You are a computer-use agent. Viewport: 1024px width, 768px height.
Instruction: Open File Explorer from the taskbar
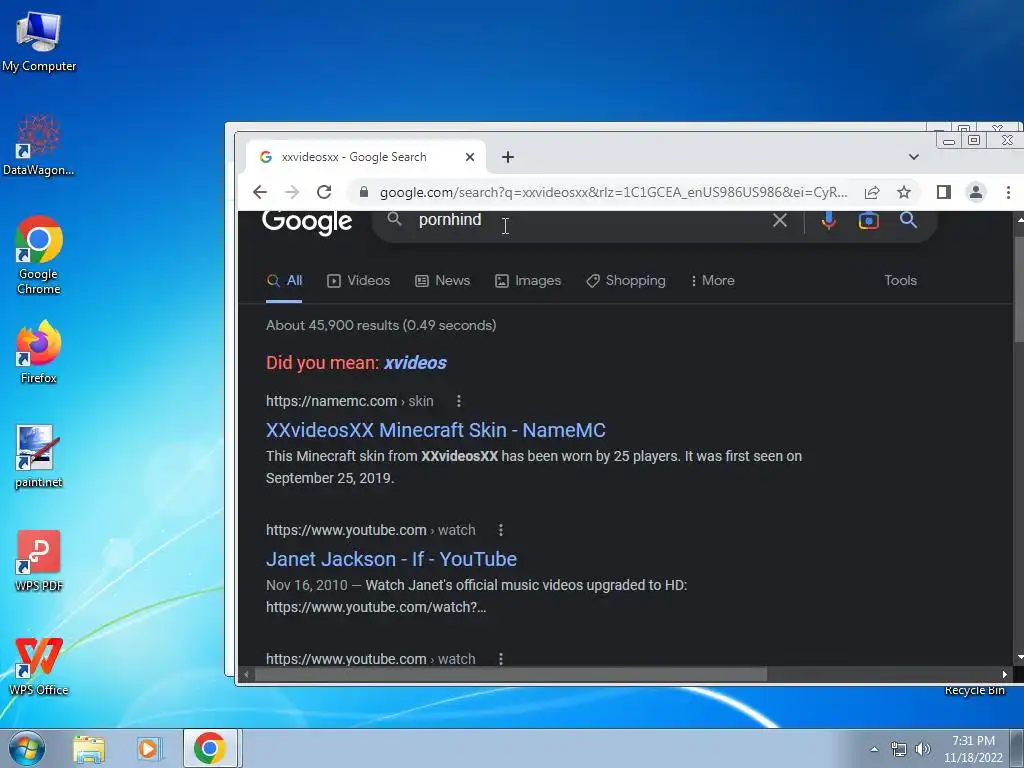pos(89,748)
